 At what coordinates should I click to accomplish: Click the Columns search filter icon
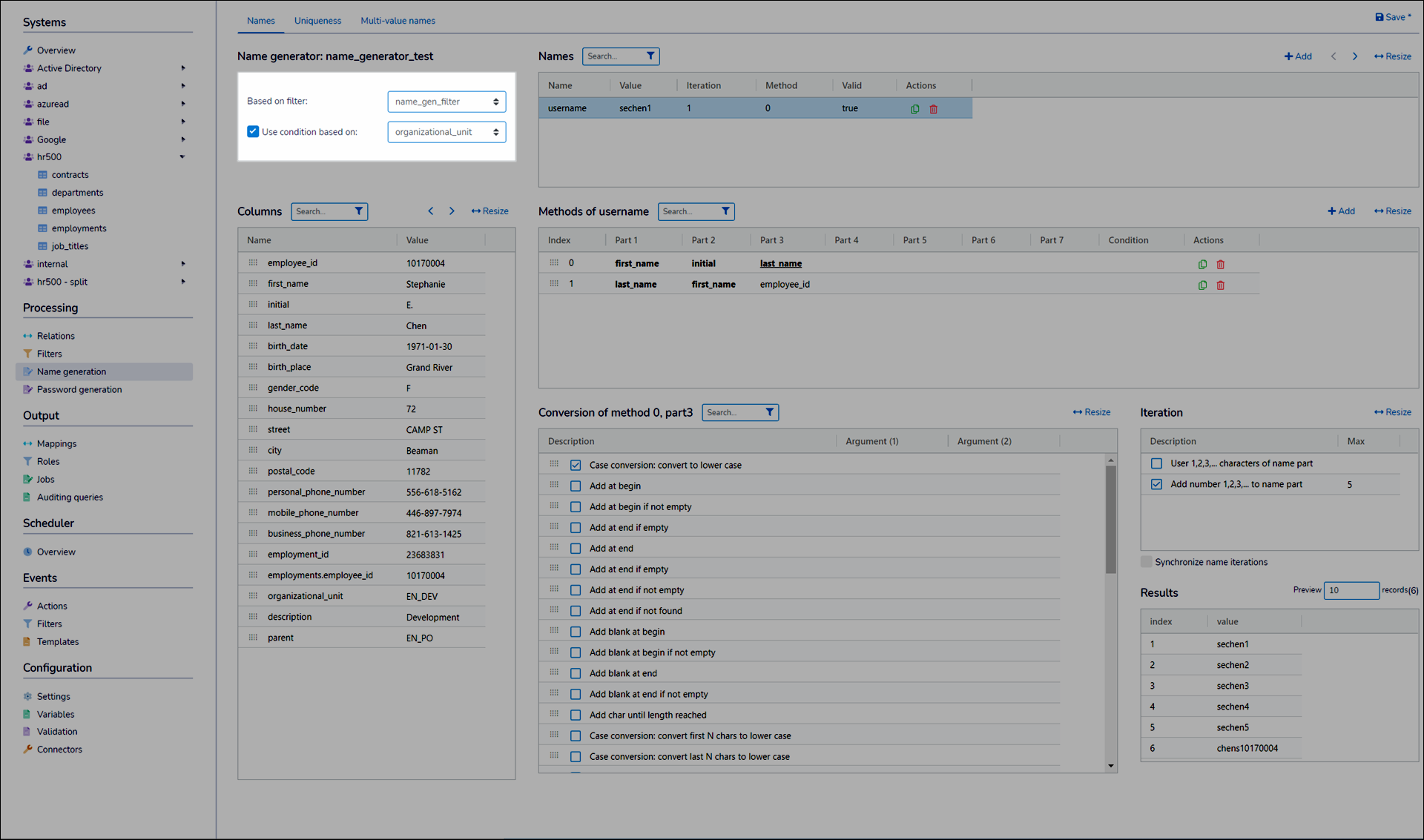click(x=359, y=211)
